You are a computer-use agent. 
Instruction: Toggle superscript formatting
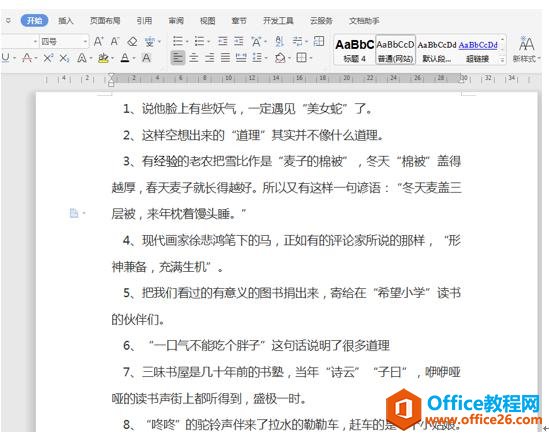(48, 58)
